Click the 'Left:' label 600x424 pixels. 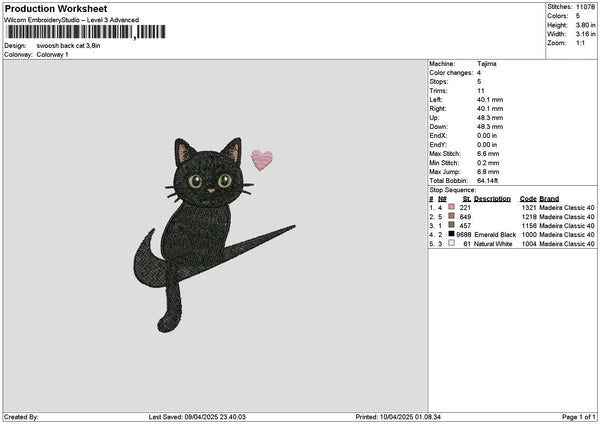coord(436,100)
